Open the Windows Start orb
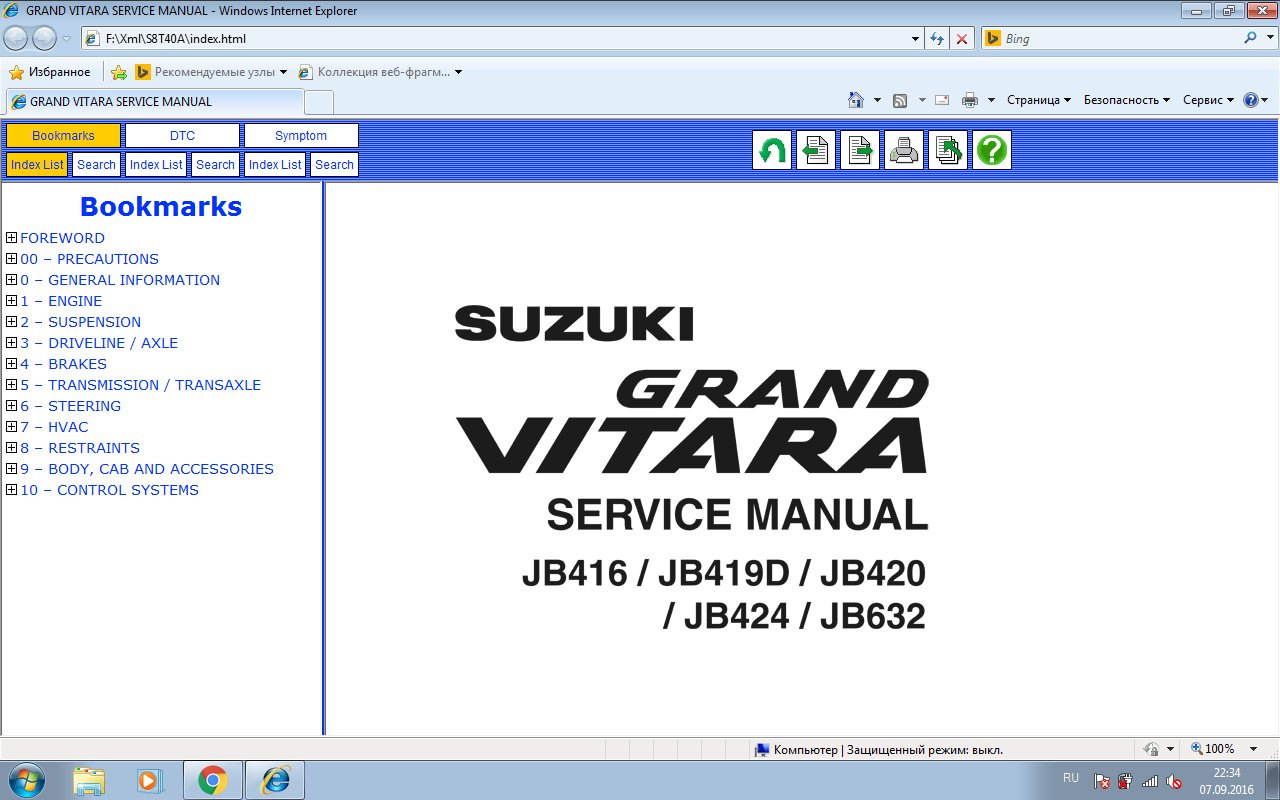 tap(26, 779)
